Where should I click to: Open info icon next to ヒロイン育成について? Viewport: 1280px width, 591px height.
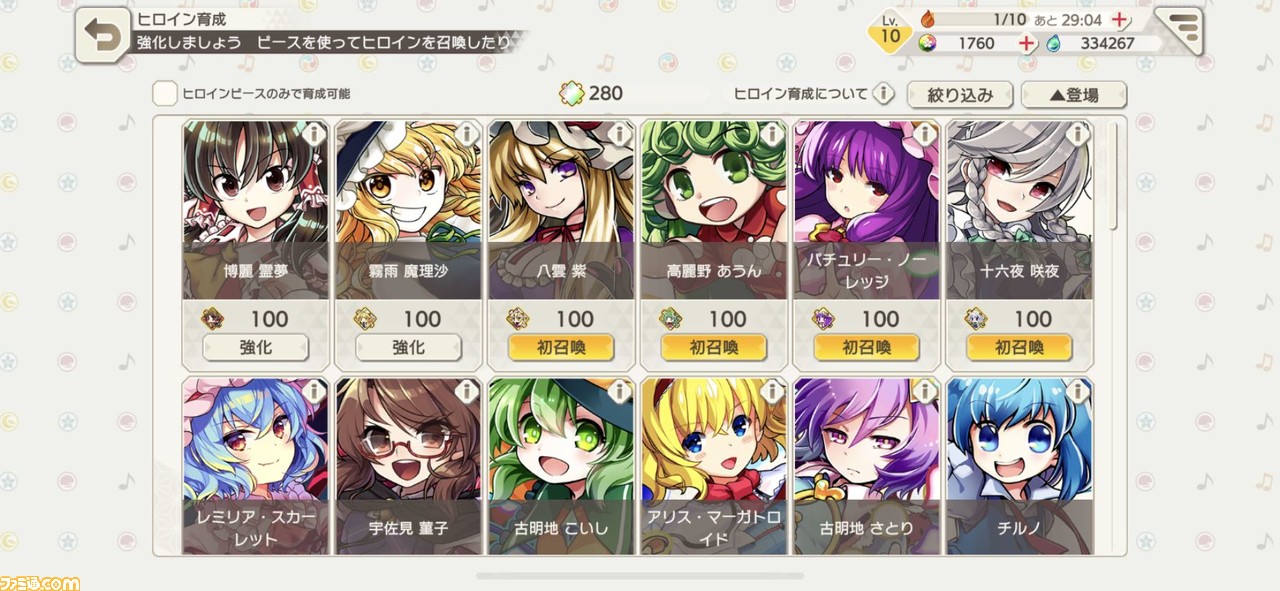(883, 94)
